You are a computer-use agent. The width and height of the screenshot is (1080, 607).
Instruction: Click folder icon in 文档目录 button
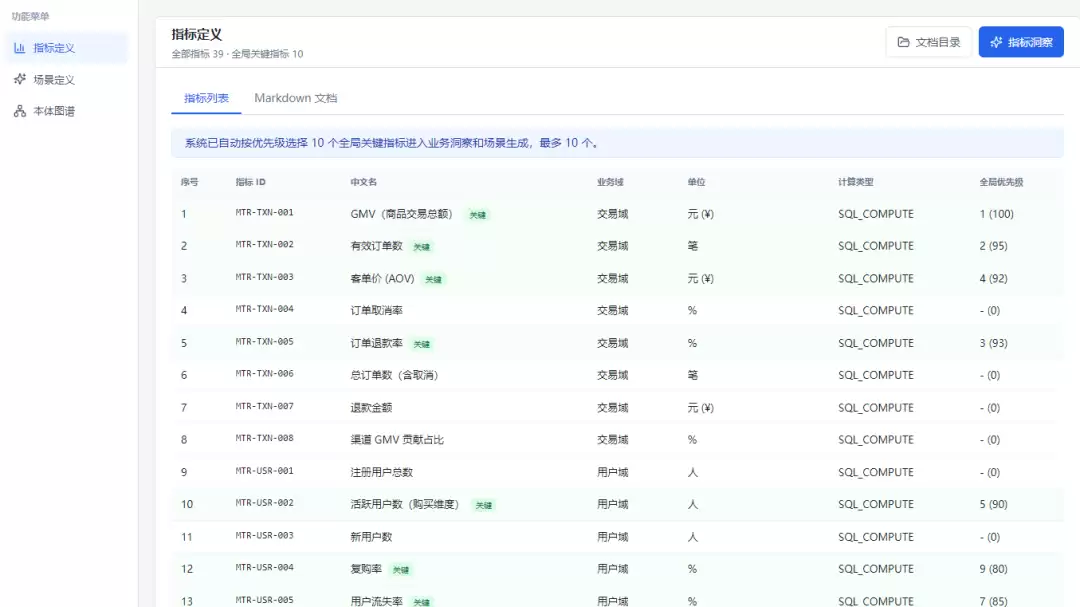tap(903, 42)
